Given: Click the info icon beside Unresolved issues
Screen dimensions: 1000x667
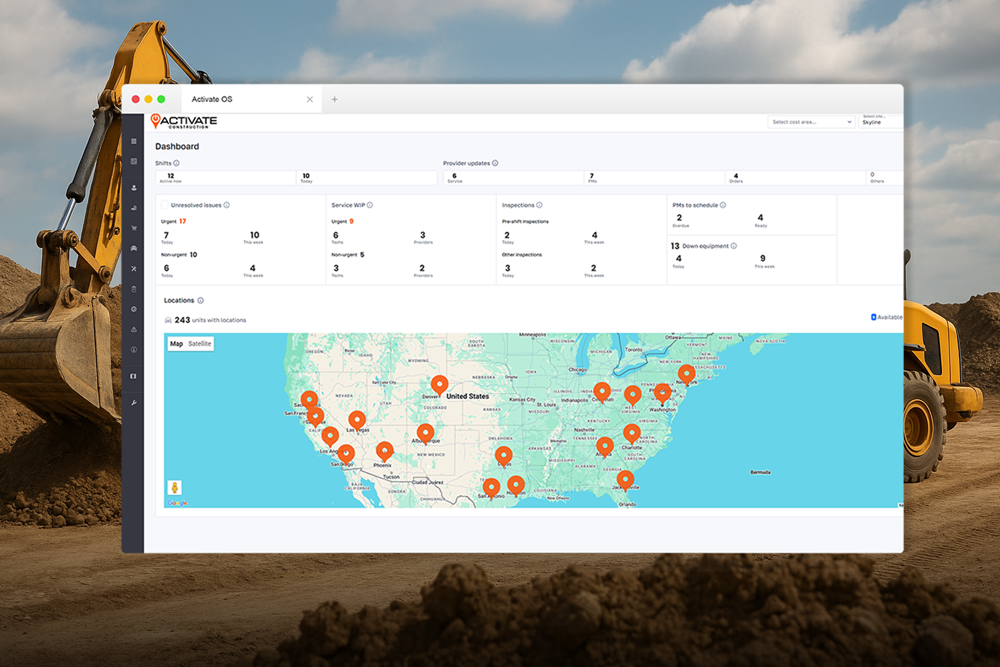Looking at the screenshot, I should click(x=226, y=205).
